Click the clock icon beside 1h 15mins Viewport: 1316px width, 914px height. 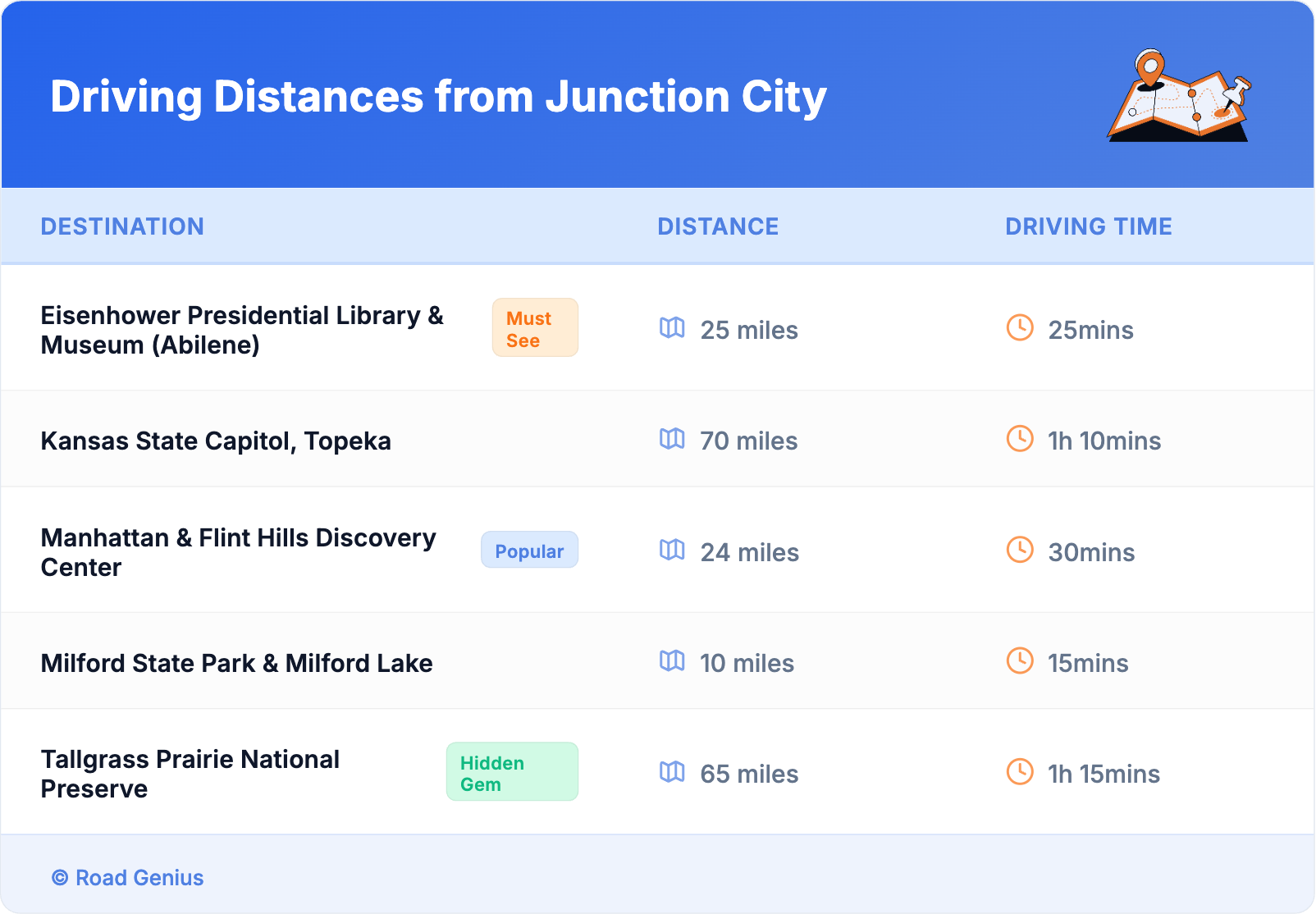pos(1020,772)
